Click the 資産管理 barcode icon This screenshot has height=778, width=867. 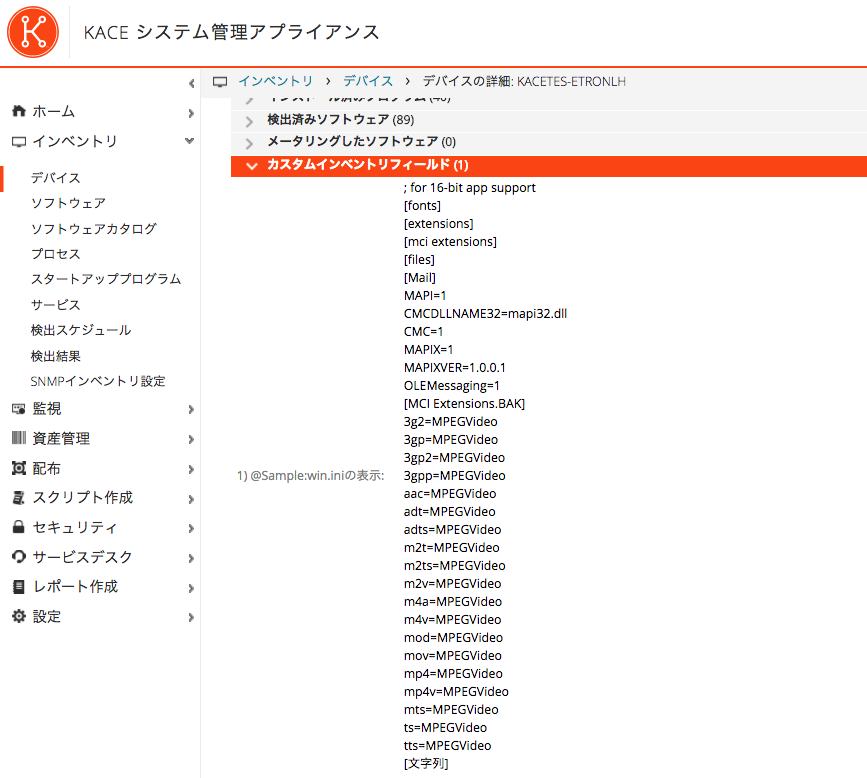[x=19, y=438]
